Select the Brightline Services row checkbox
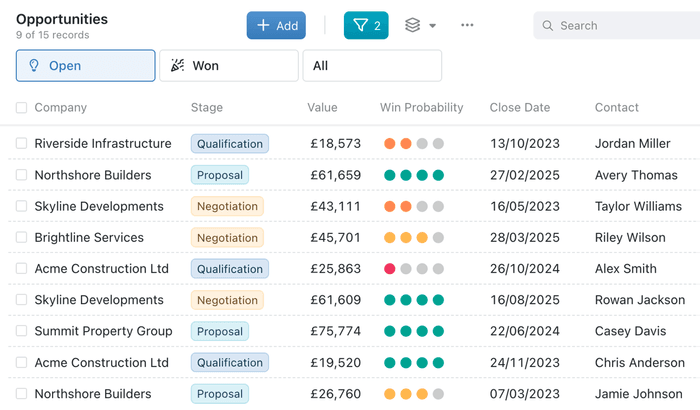This screenshot has height=410, width=700. click(21, 238)
